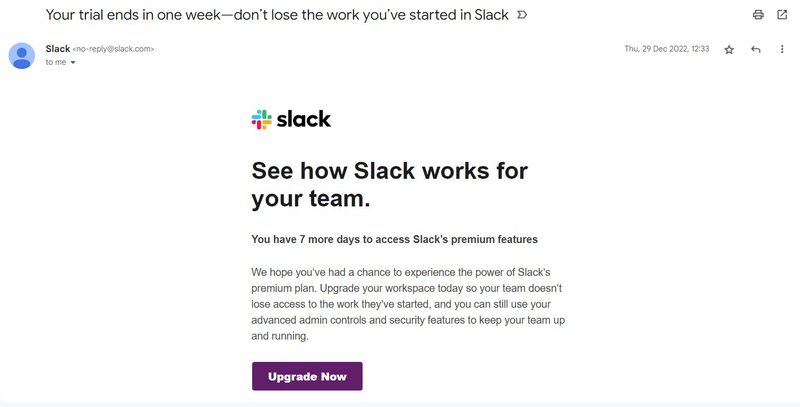Click the sender name 'Slack'
This screenshot has width=800, height=407.
[x=58, y=48]
